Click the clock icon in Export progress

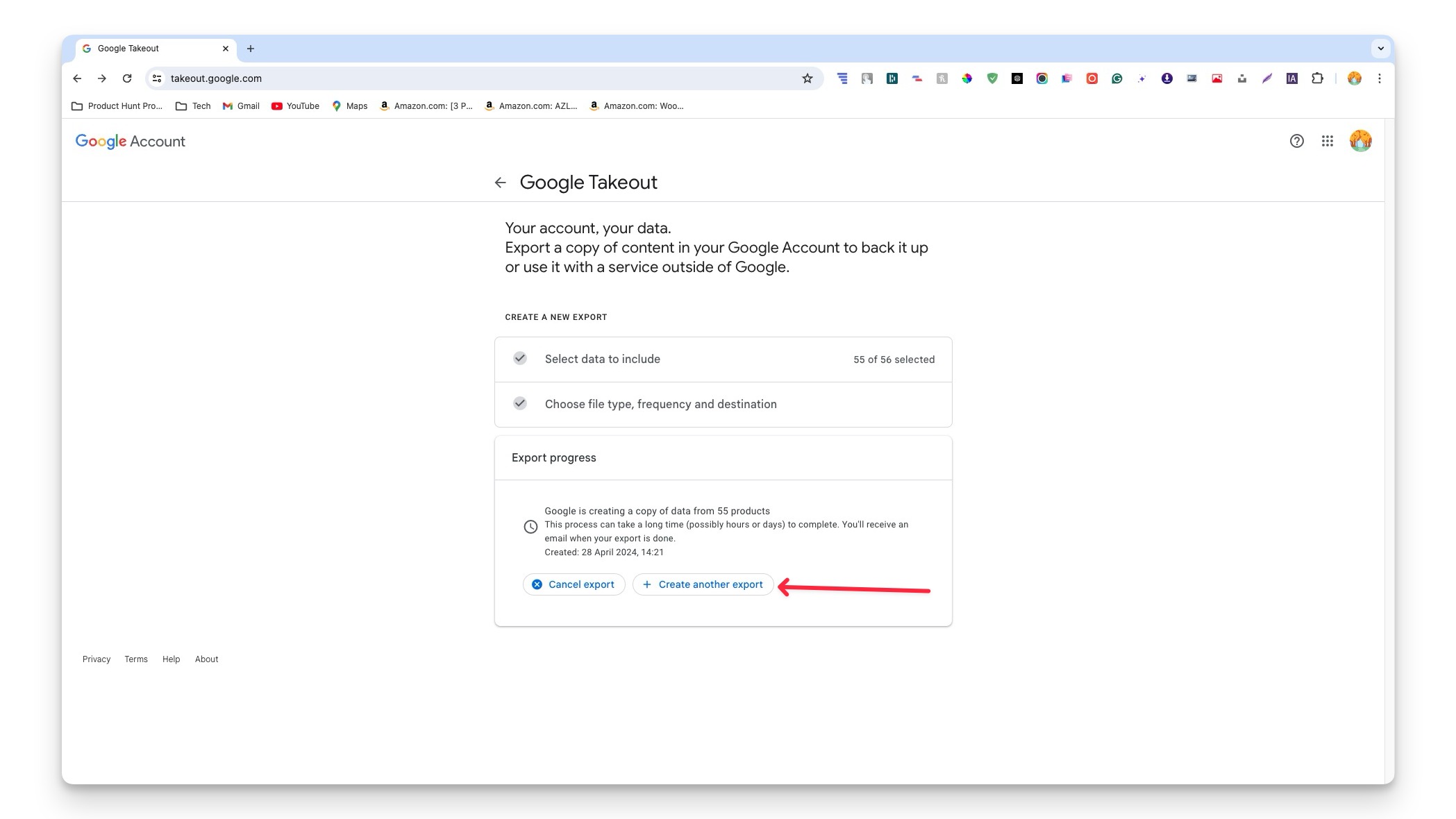530,527
